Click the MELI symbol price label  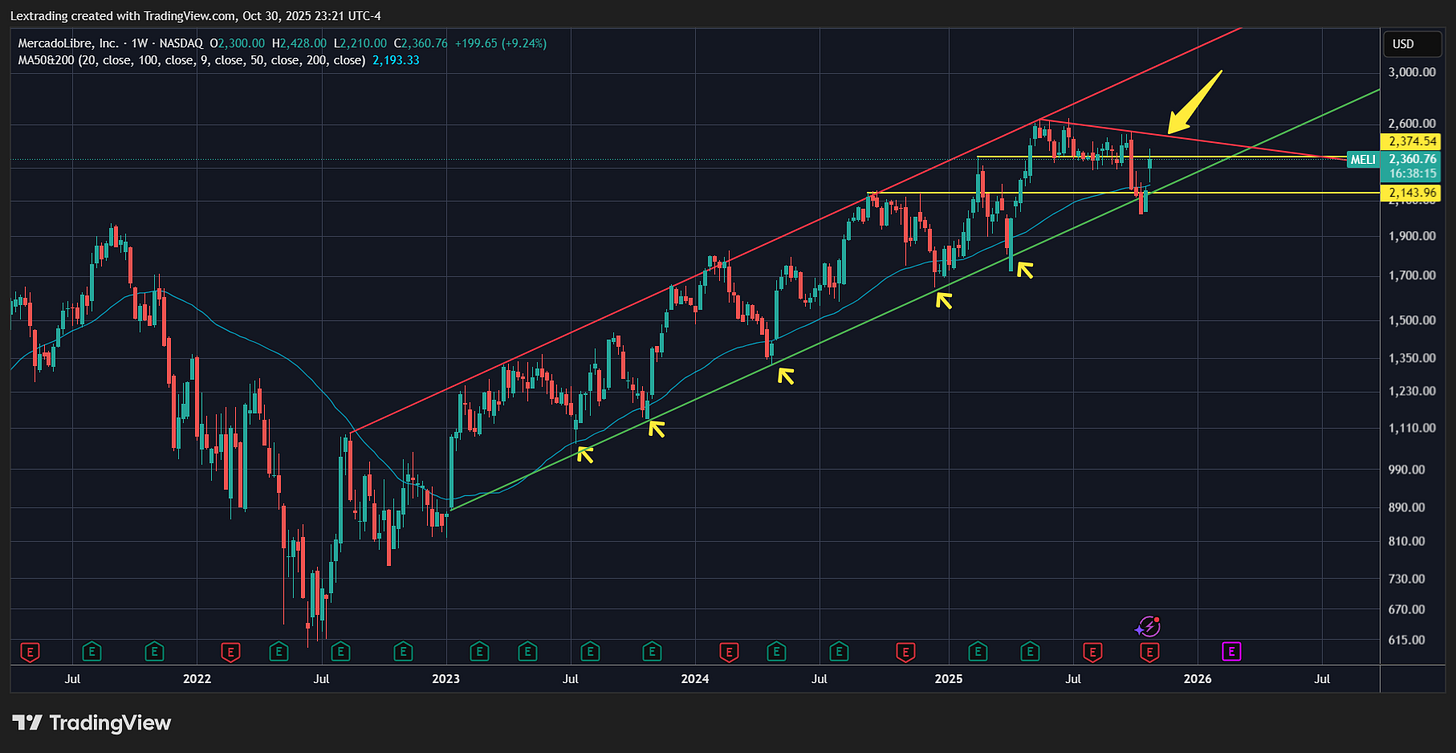pos(1363,159)
